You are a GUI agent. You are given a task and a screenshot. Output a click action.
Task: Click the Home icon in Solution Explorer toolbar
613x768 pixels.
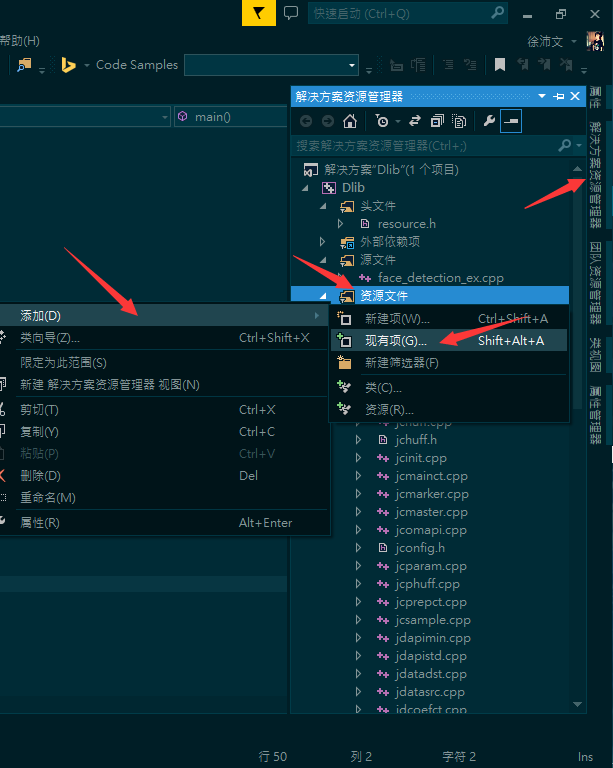(349, 121)
